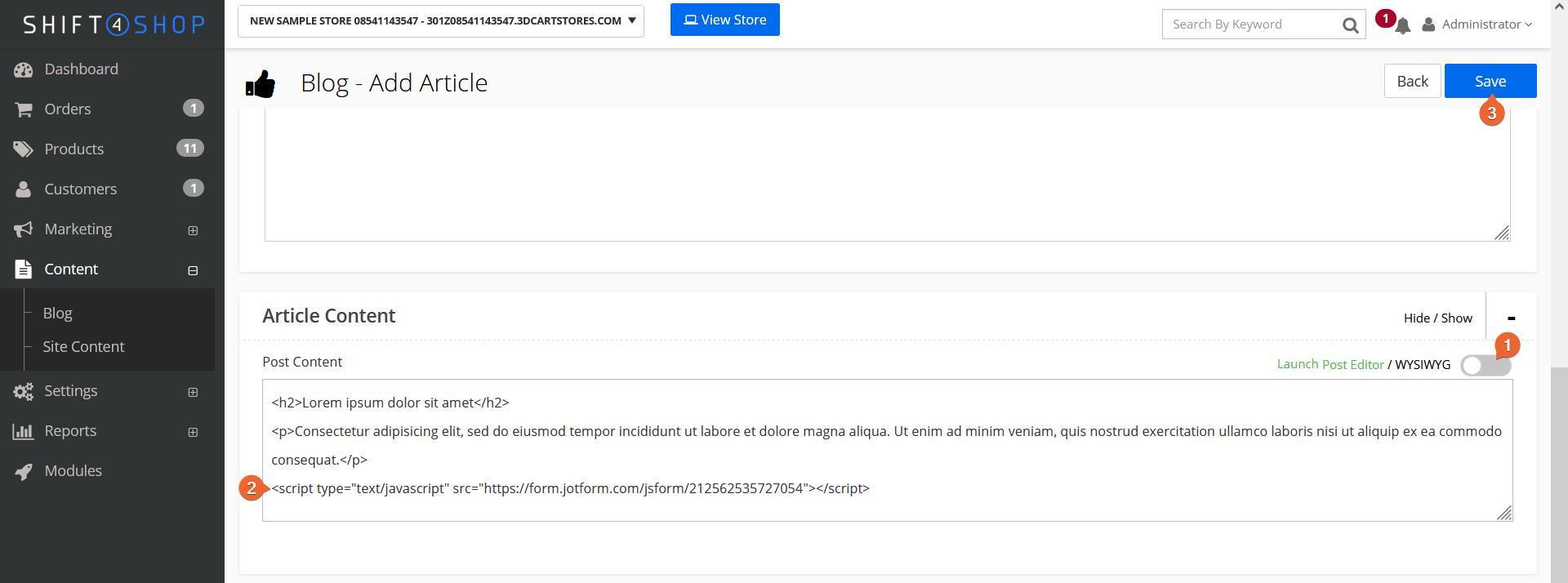Open Blog under Content
1568x583 pixels.
(x=57, y=314)
